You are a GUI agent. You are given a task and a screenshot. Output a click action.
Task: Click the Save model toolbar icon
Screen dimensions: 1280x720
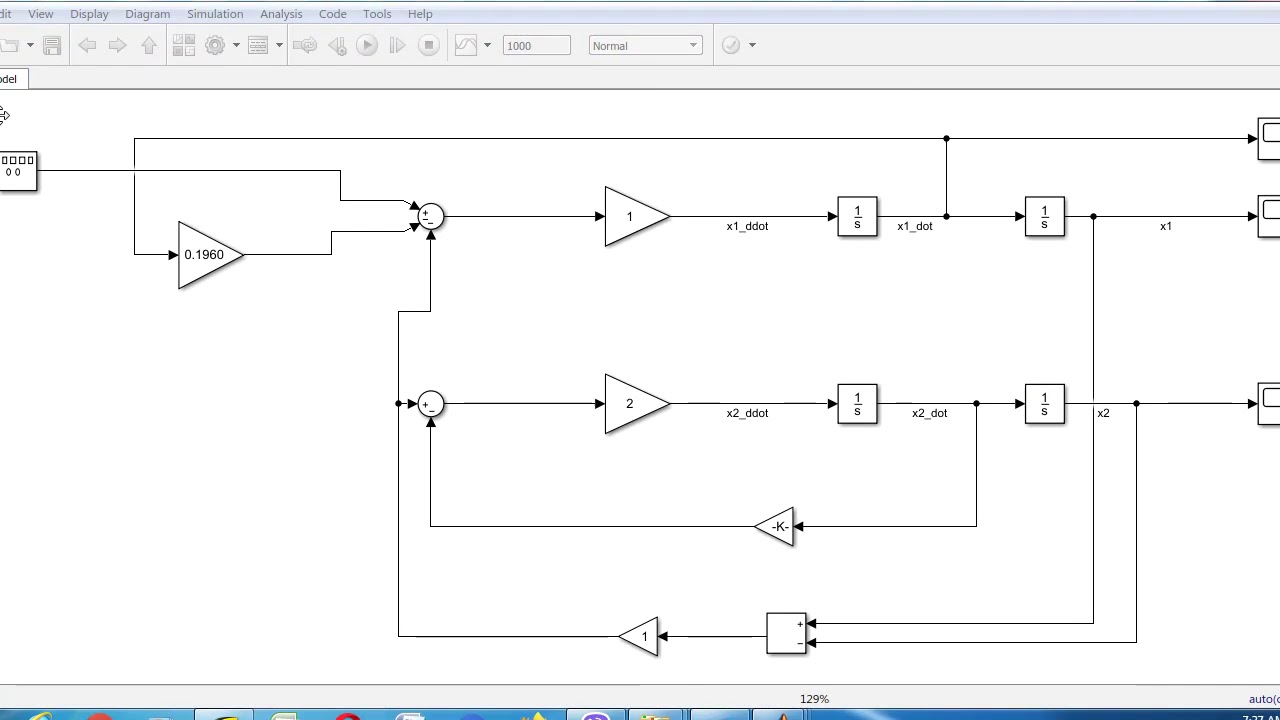pyautogui.click(x=52, y=45)
